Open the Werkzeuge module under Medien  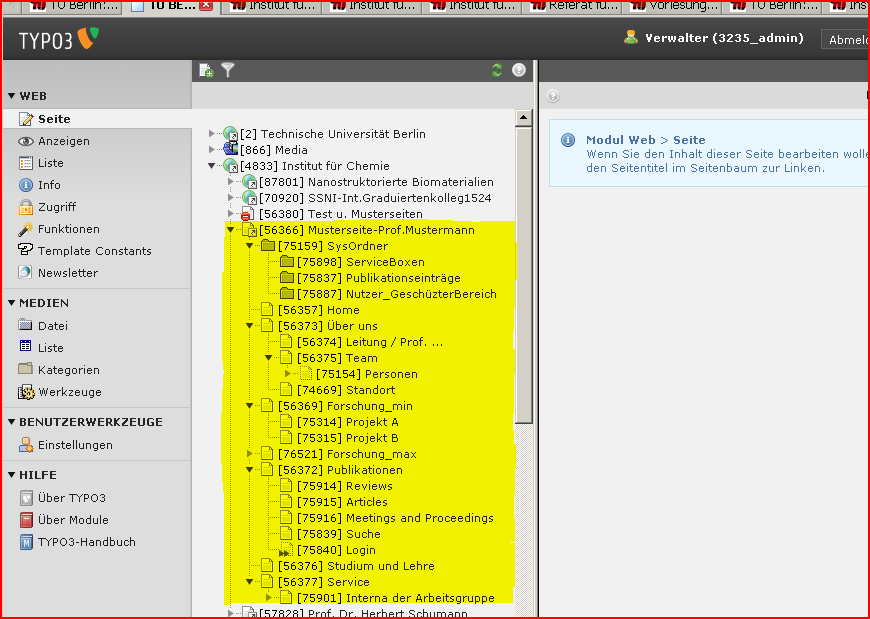tap(69, 392)
